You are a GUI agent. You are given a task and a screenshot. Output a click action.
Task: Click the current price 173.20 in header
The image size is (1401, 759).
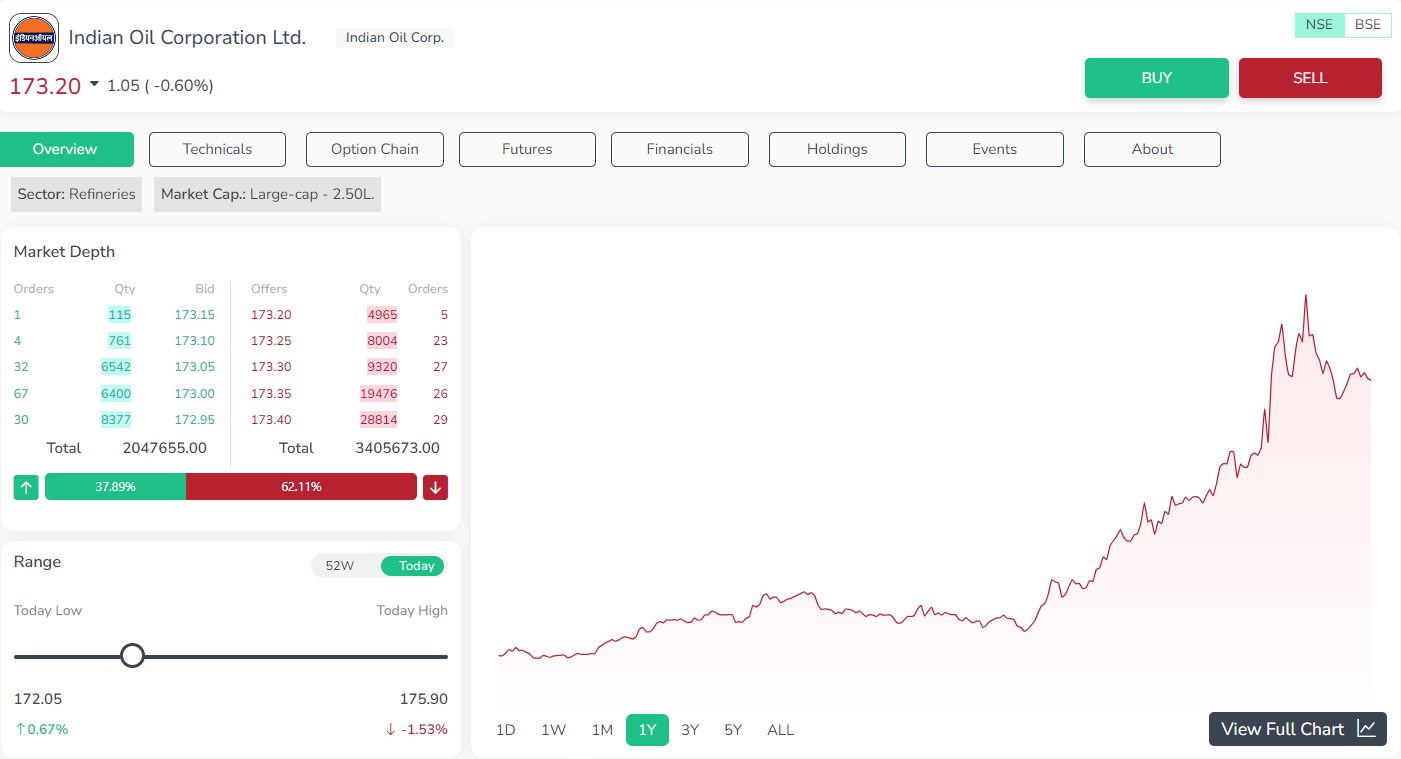pos(45,86)
